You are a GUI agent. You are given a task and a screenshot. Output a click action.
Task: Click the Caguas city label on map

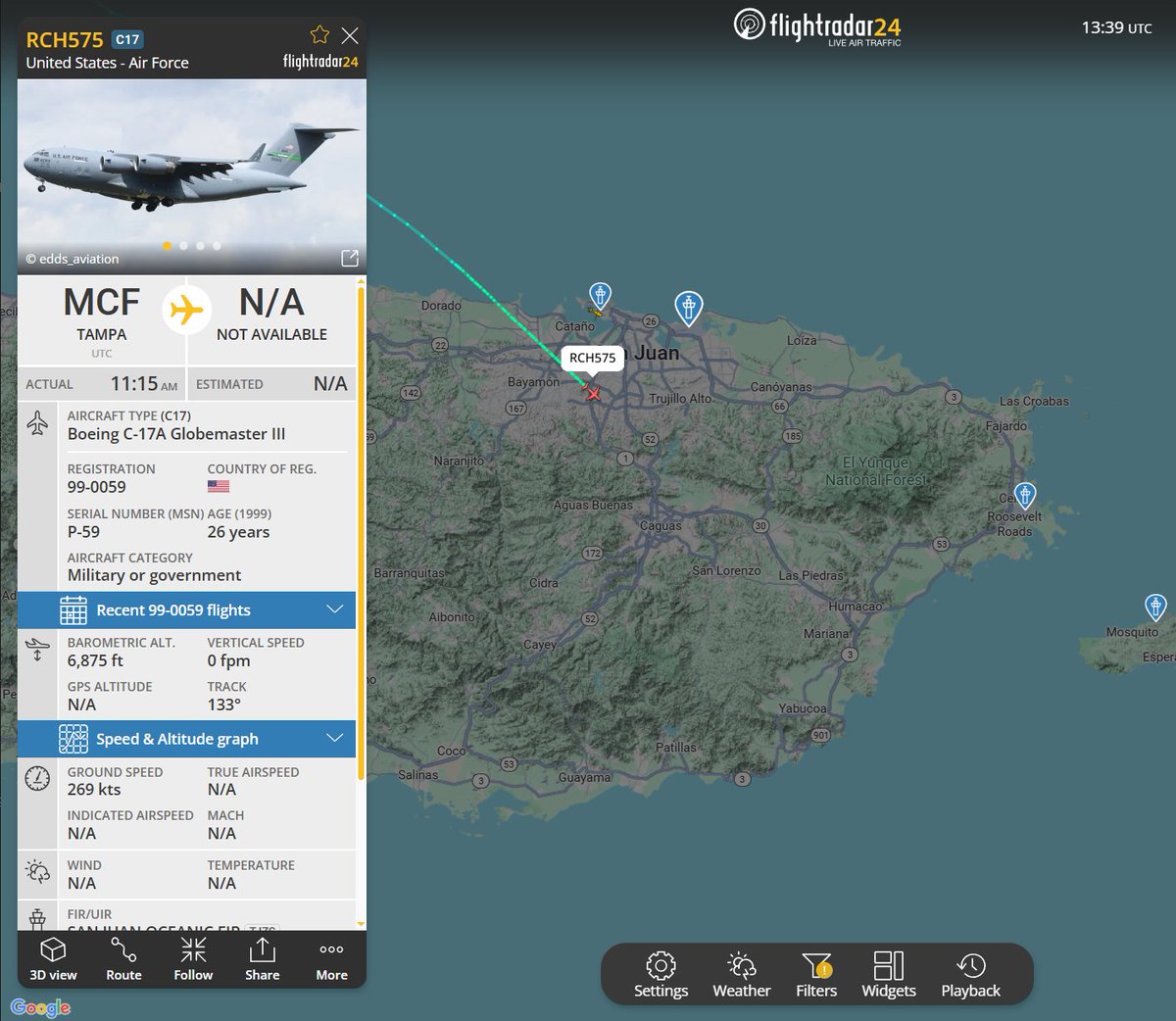[661, 525]
